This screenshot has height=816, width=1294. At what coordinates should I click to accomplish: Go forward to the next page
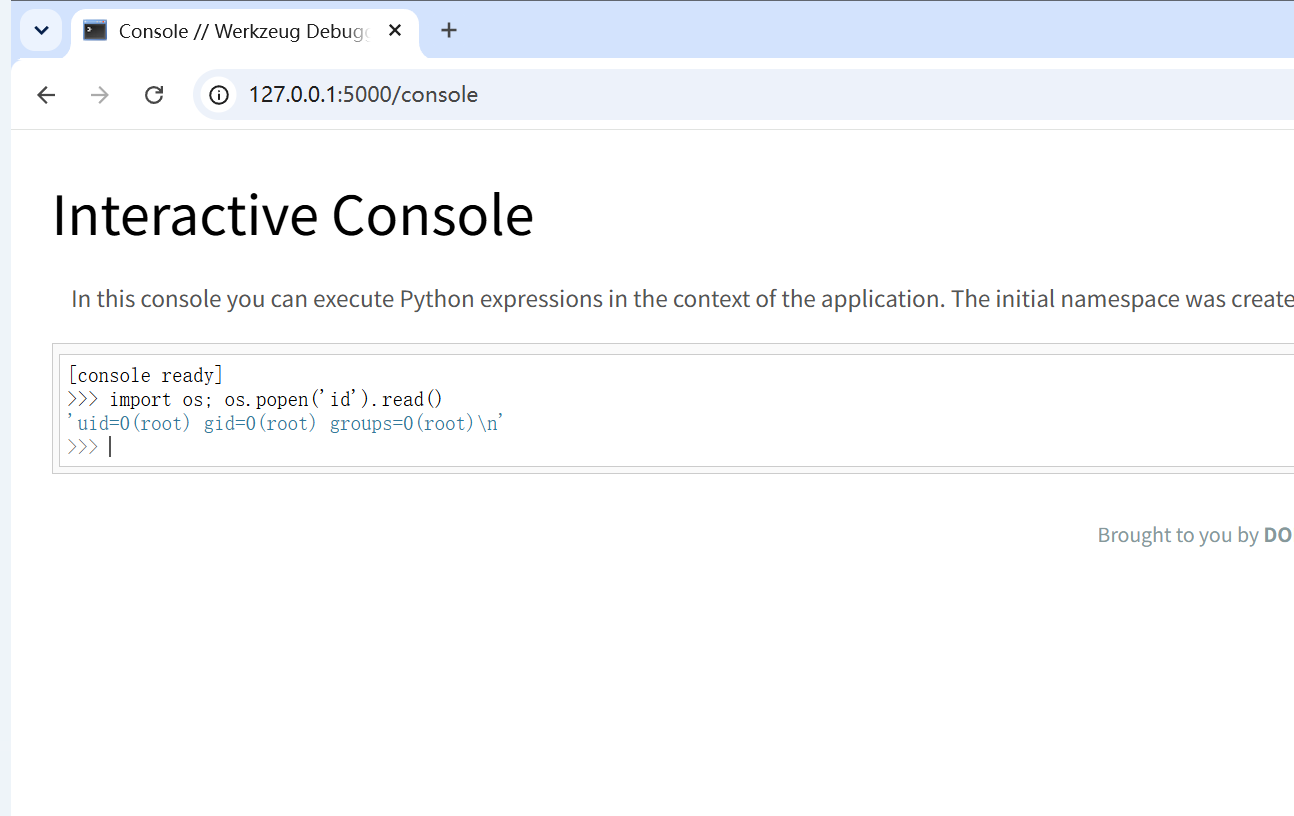tap(100, 95)
